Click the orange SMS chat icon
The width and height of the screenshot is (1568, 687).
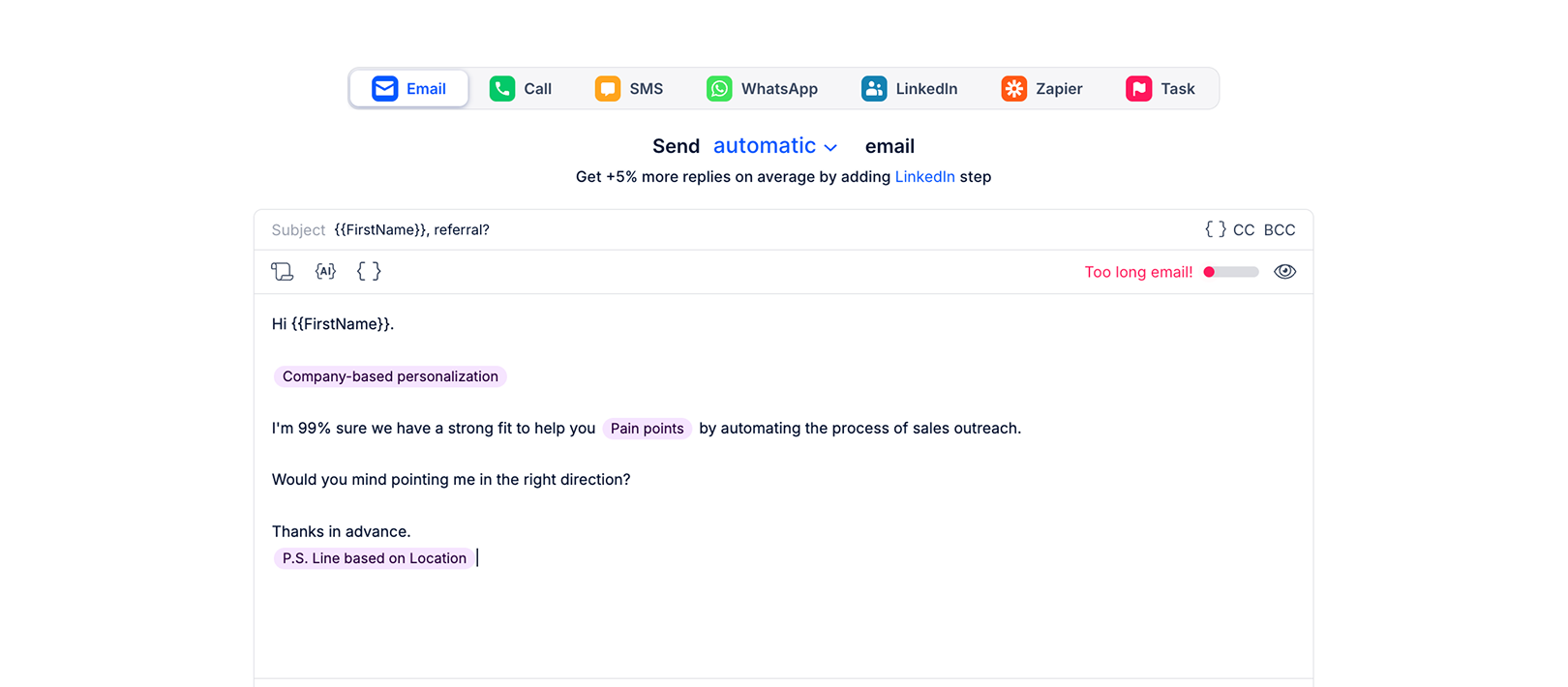[x=607, y=89]
